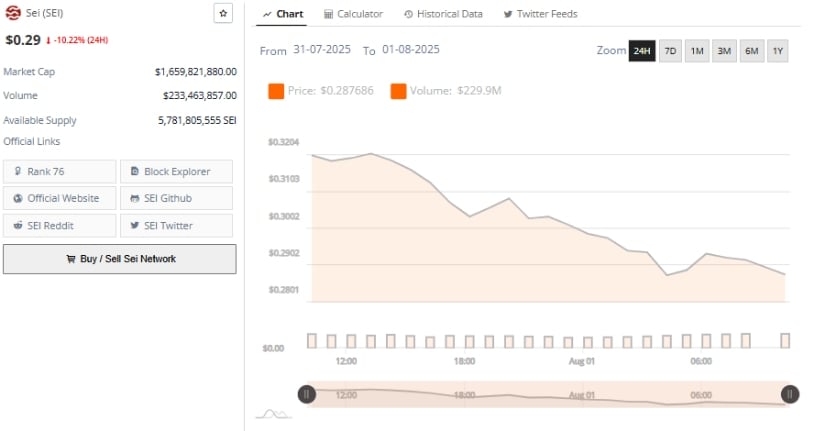The height and width of the screenshot is (431, 825).
Task: Click the Market Cap value $1,659,821,880.00
Action: coord(196,72)
